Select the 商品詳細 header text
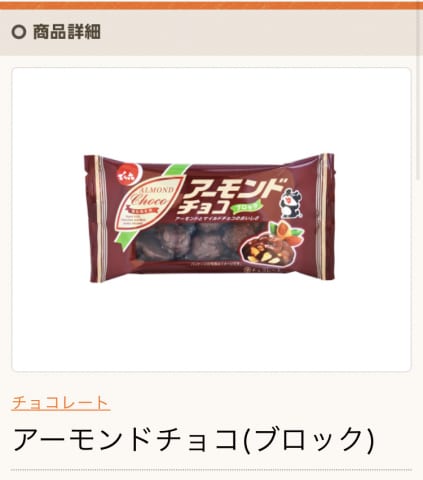The image size is (423, 480). [x=67, y=32]
